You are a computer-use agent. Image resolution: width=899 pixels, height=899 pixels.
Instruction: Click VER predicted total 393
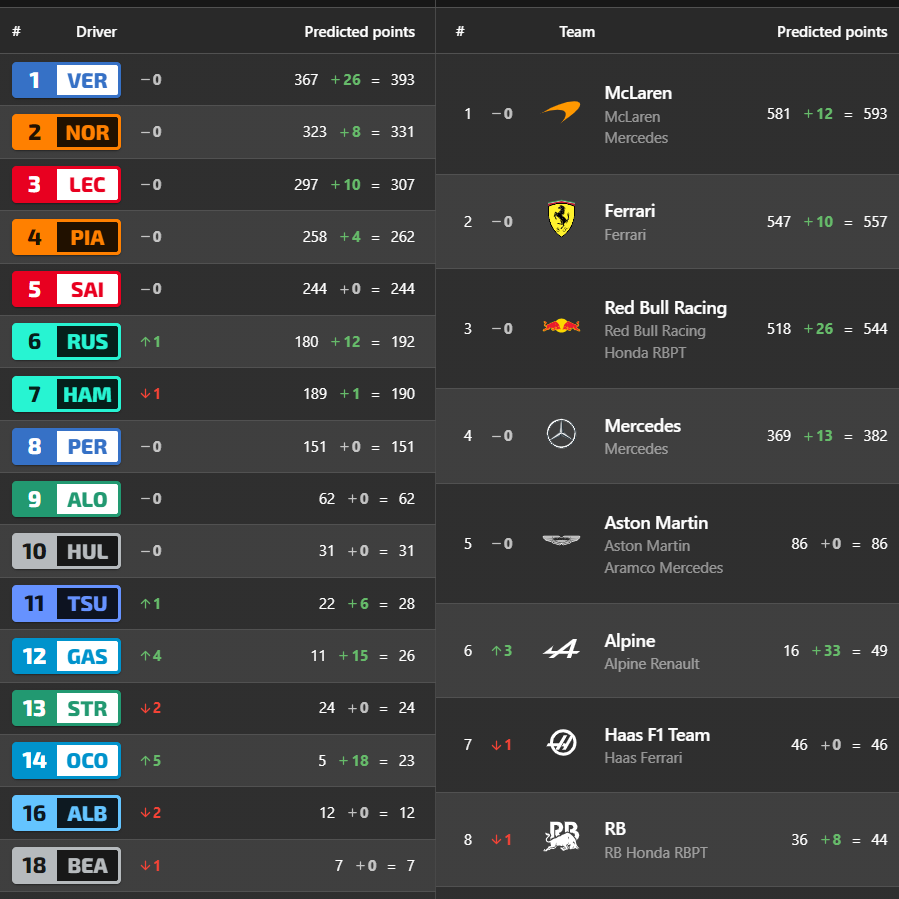tap(402, 80)
